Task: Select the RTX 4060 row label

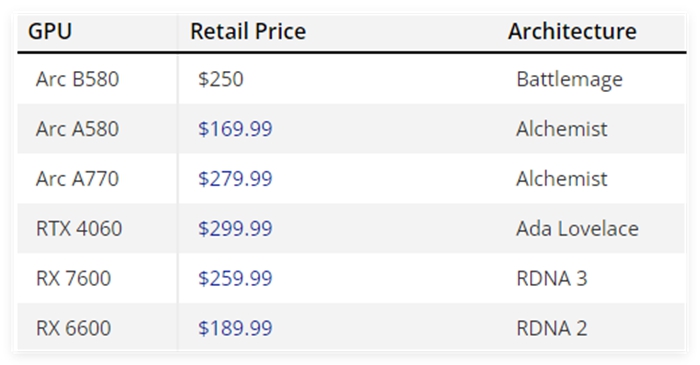Action: (79, 228)
